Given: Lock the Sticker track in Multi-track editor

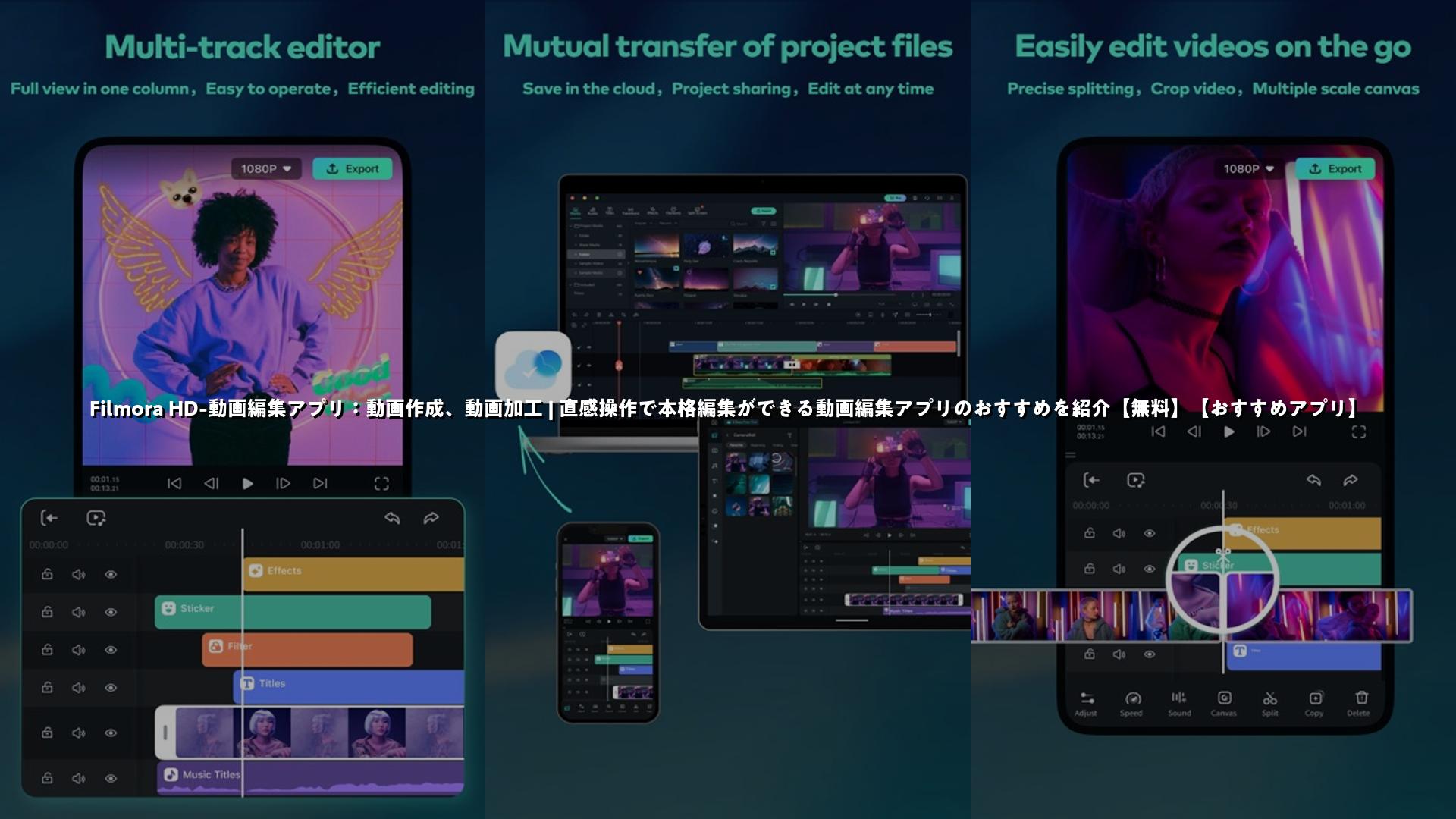Looking at the screenshot, I should click(47, 611).
